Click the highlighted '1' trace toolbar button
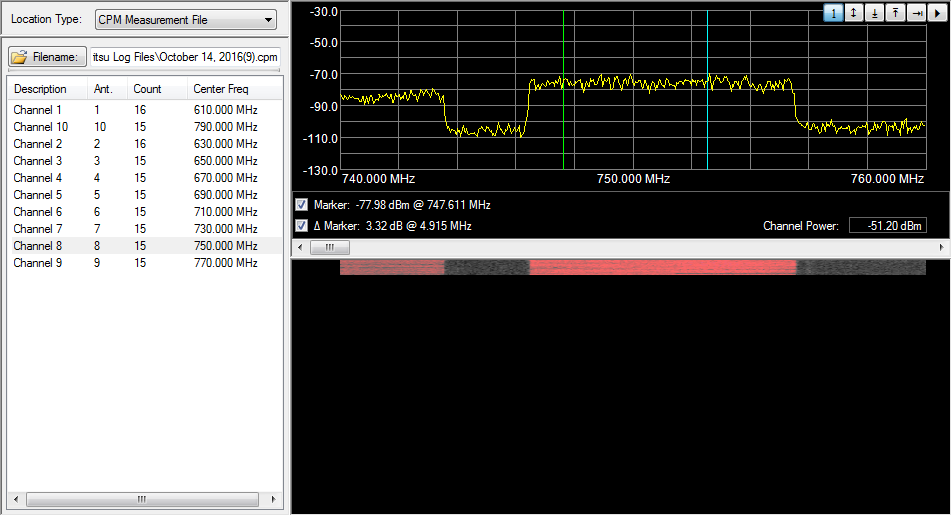Viewport: 952px width, 516px height. (833, 13)
